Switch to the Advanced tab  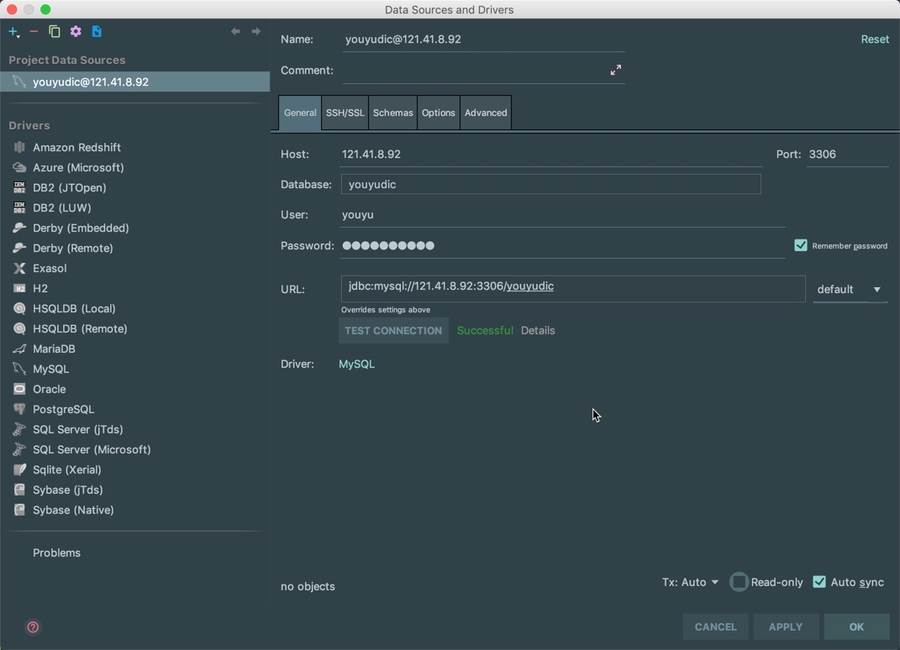pos(486,113)
